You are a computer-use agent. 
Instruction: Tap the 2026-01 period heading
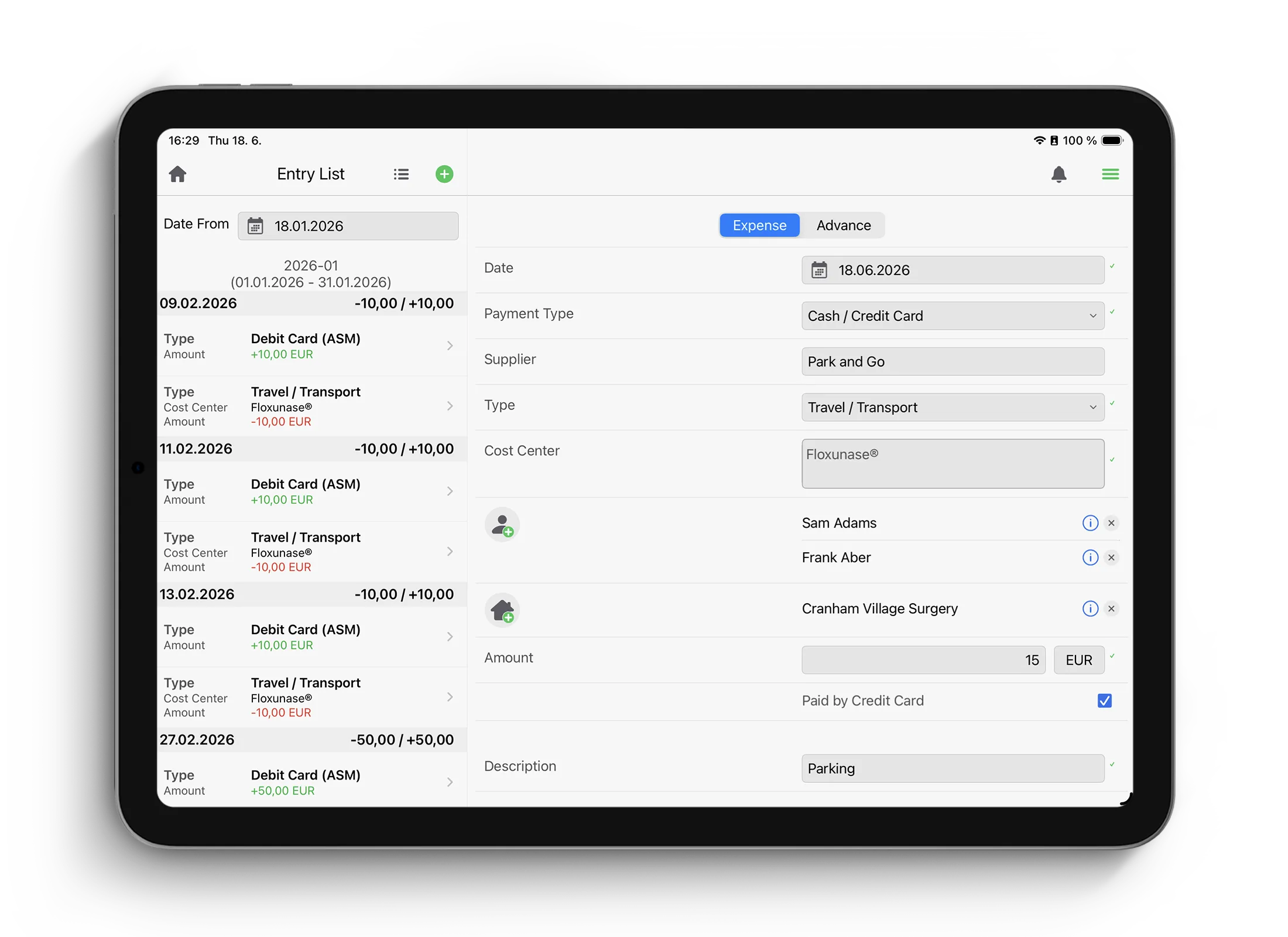click(x=311, y=273)
